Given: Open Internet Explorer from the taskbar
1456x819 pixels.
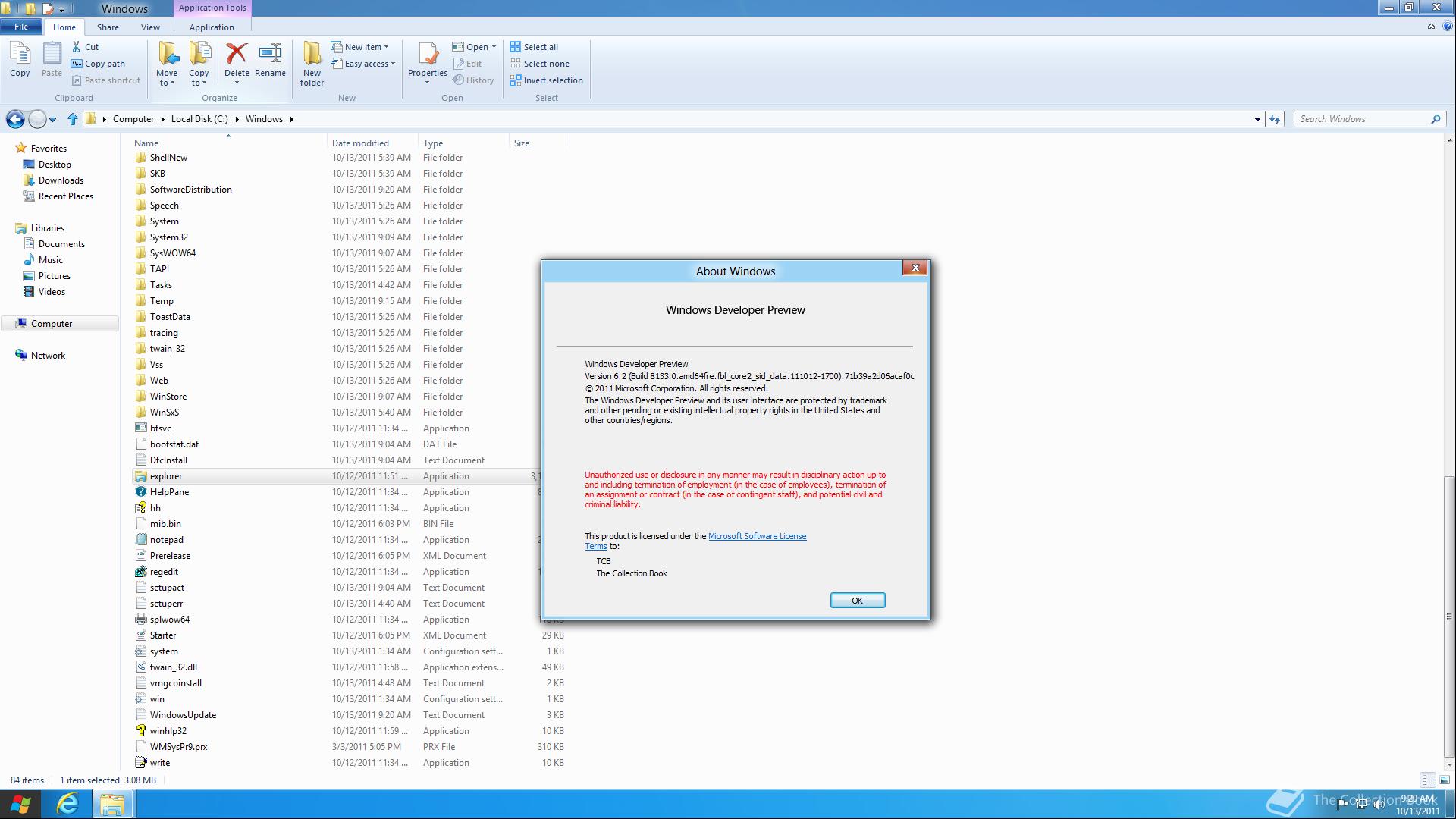Looking at the screenshot, I should click(67, 804).
